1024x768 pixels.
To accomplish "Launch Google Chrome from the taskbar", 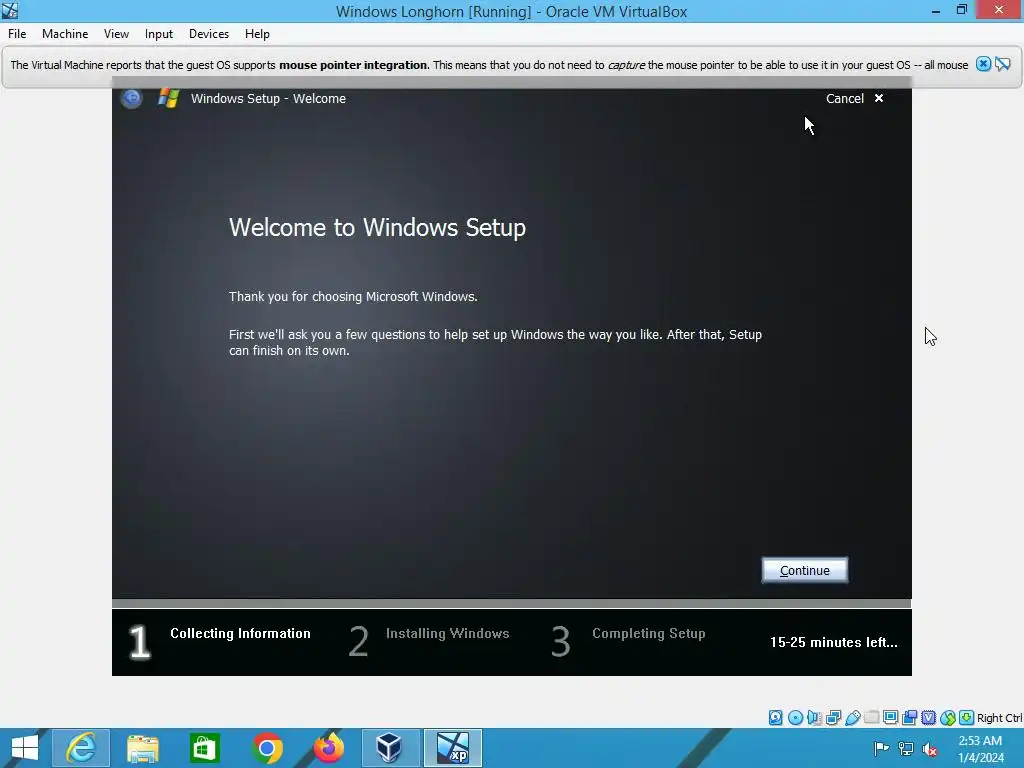I will [x=266, y=748].
